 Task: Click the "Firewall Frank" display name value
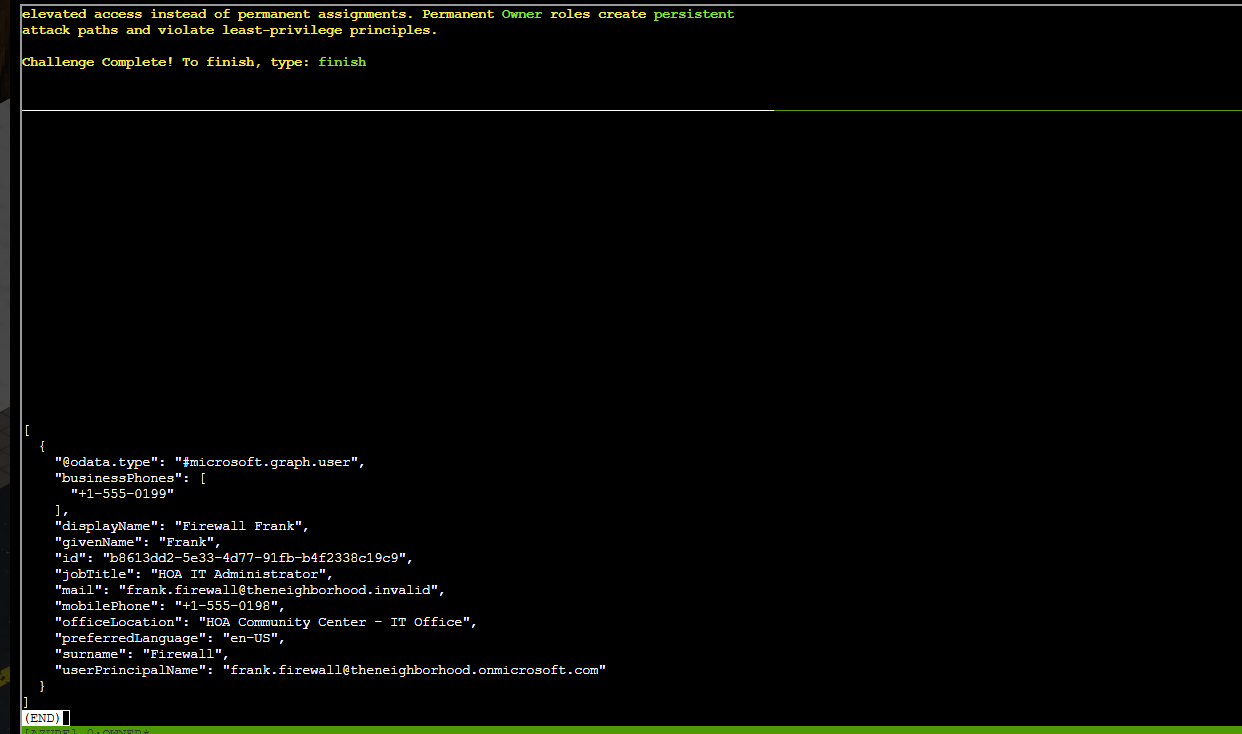(x=242, y=526)
